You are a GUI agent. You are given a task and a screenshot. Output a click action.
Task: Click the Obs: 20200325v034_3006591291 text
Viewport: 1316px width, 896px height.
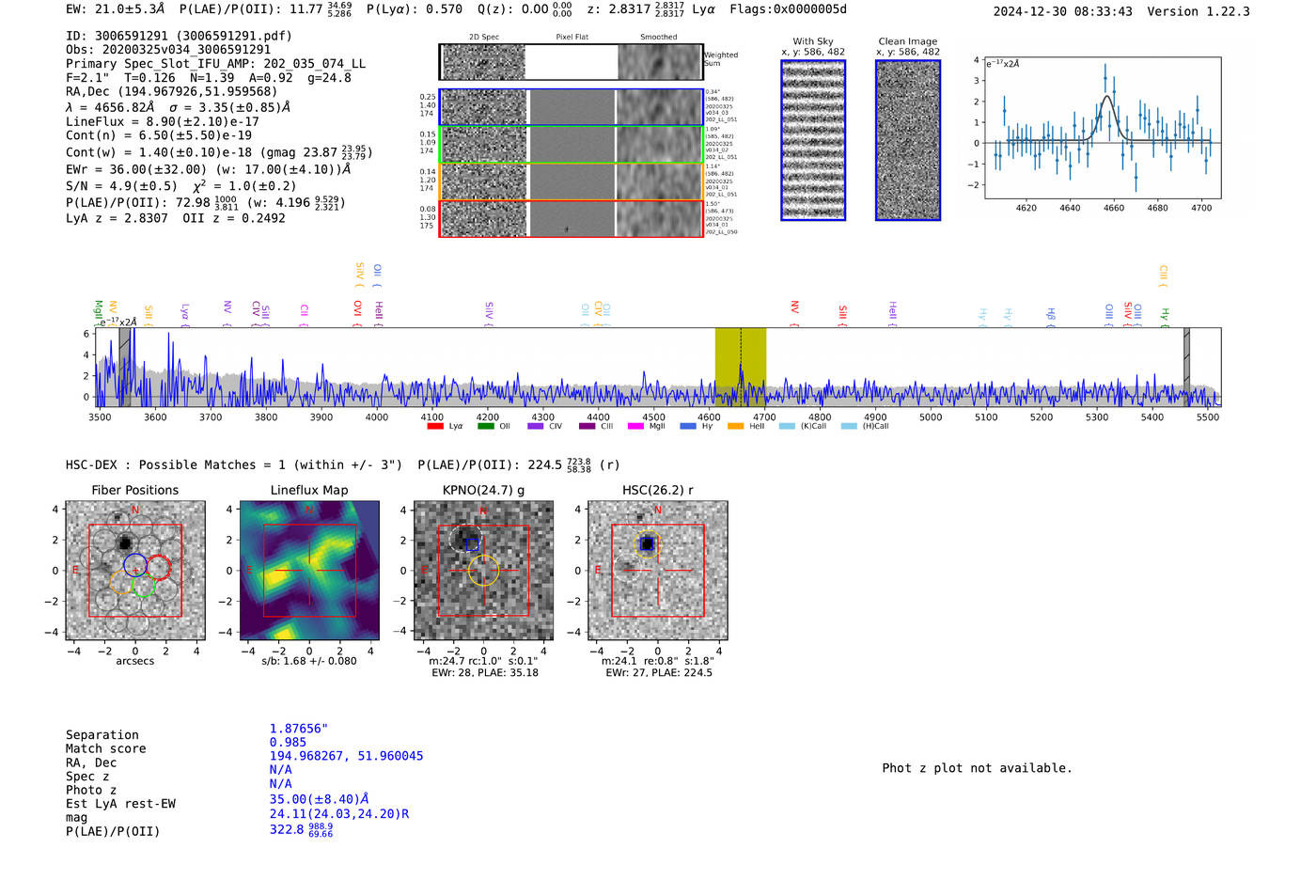coord(168,50)
